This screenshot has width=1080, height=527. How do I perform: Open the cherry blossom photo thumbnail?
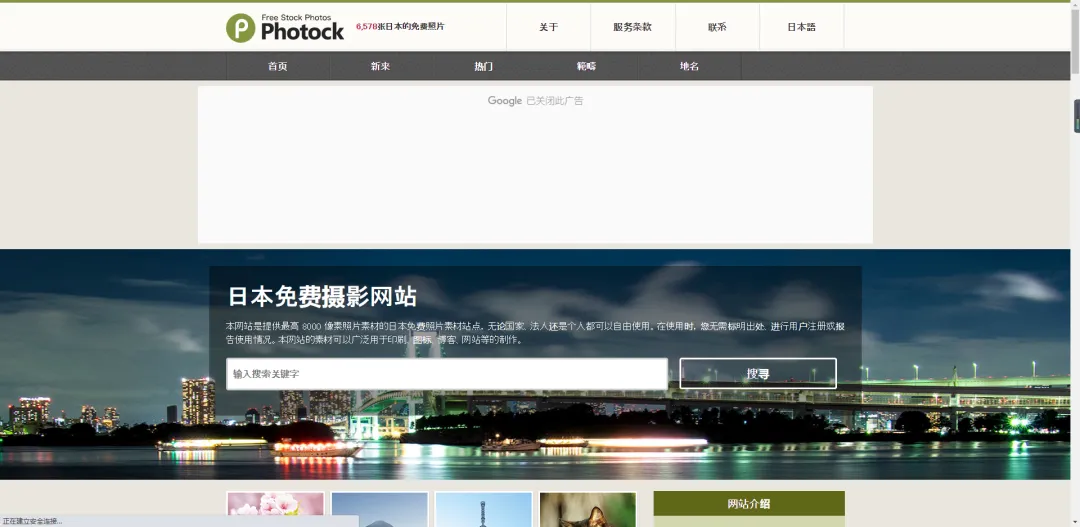click(x=275, y=509)
